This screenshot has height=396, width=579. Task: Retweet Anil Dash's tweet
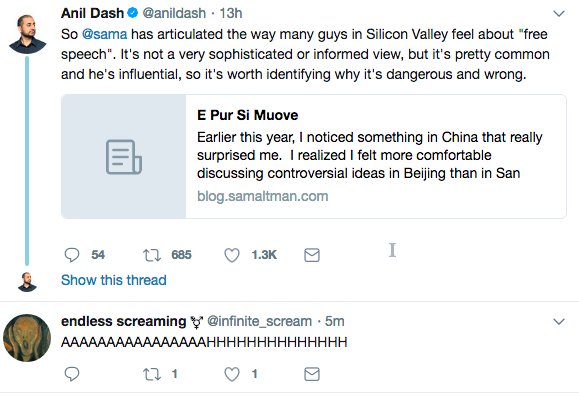click(x=152, y=255)
